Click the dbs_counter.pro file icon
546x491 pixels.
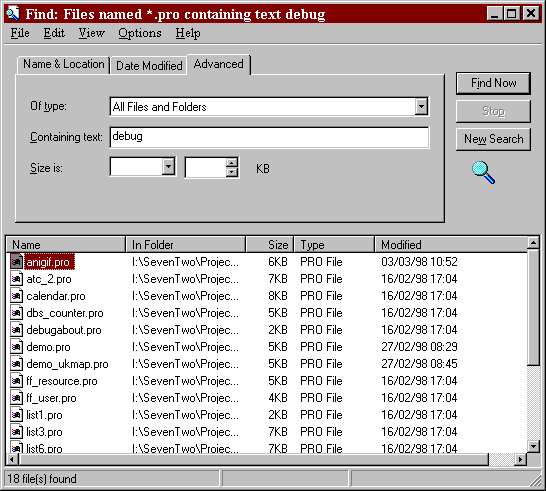[16, 313]
